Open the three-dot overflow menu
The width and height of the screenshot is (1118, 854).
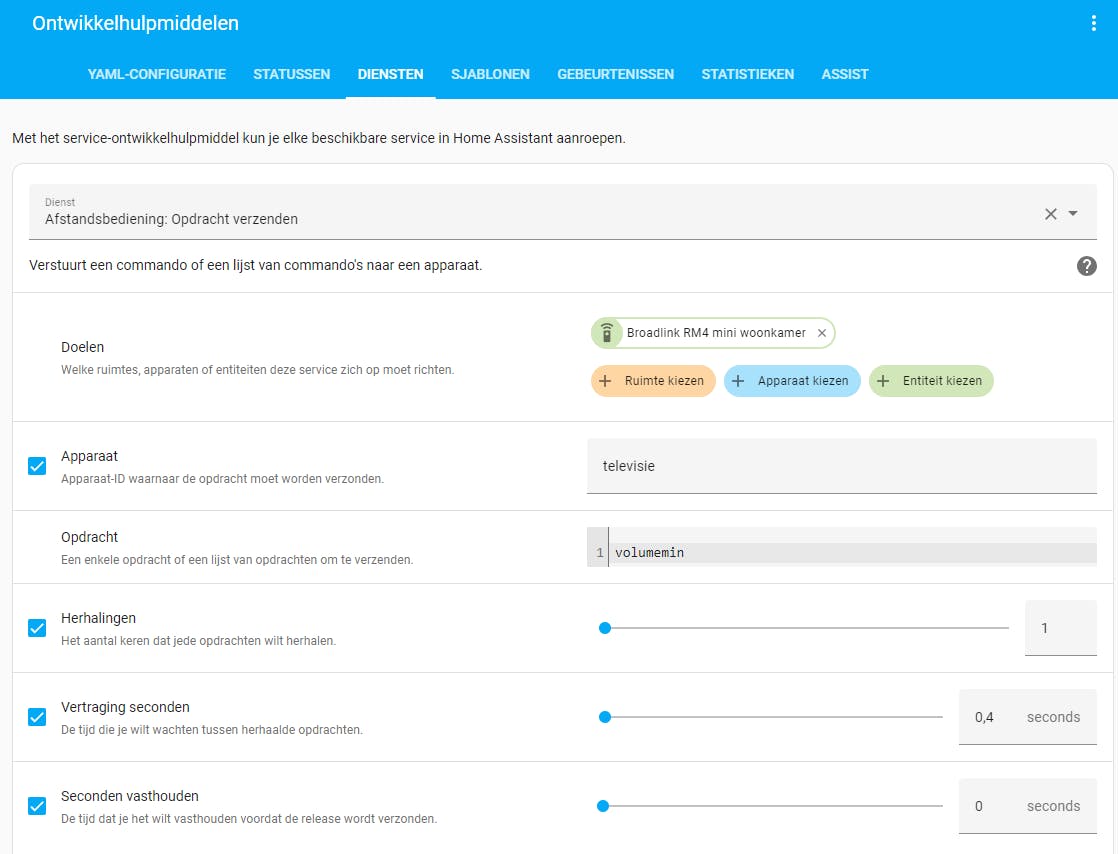1093,24
